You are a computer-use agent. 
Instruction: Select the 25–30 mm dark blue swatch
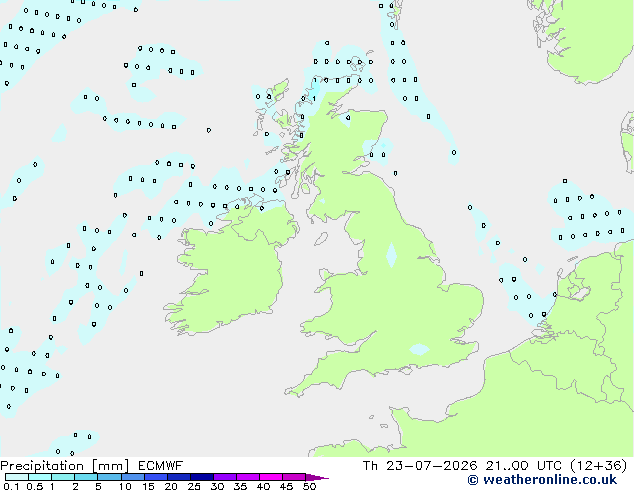click(x=201, y=477)
